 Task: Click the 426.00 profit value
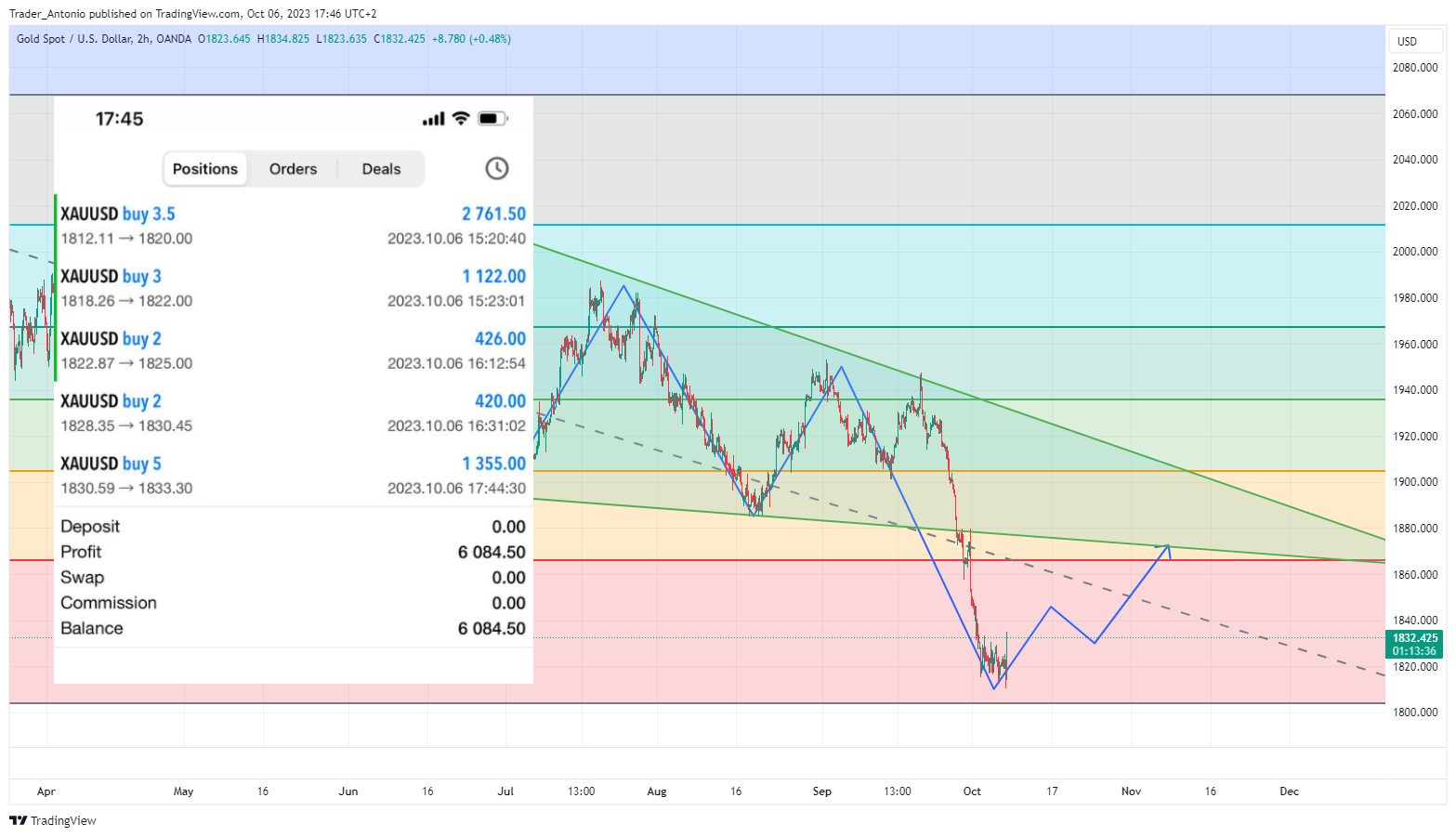[500, 338]
